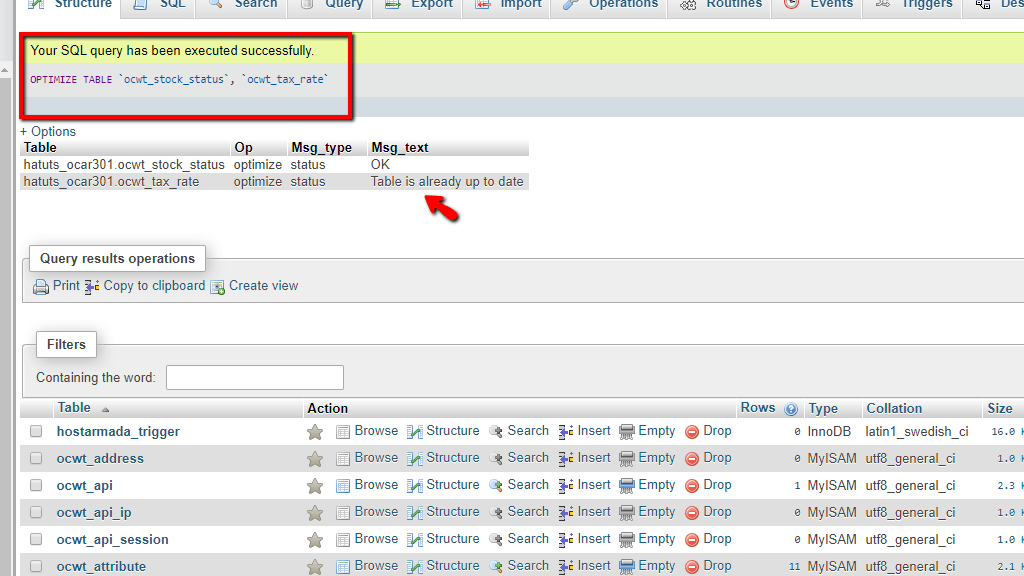Open the hostarmada_trigger table link
The image size is (1024, 576).
[118, 431]
